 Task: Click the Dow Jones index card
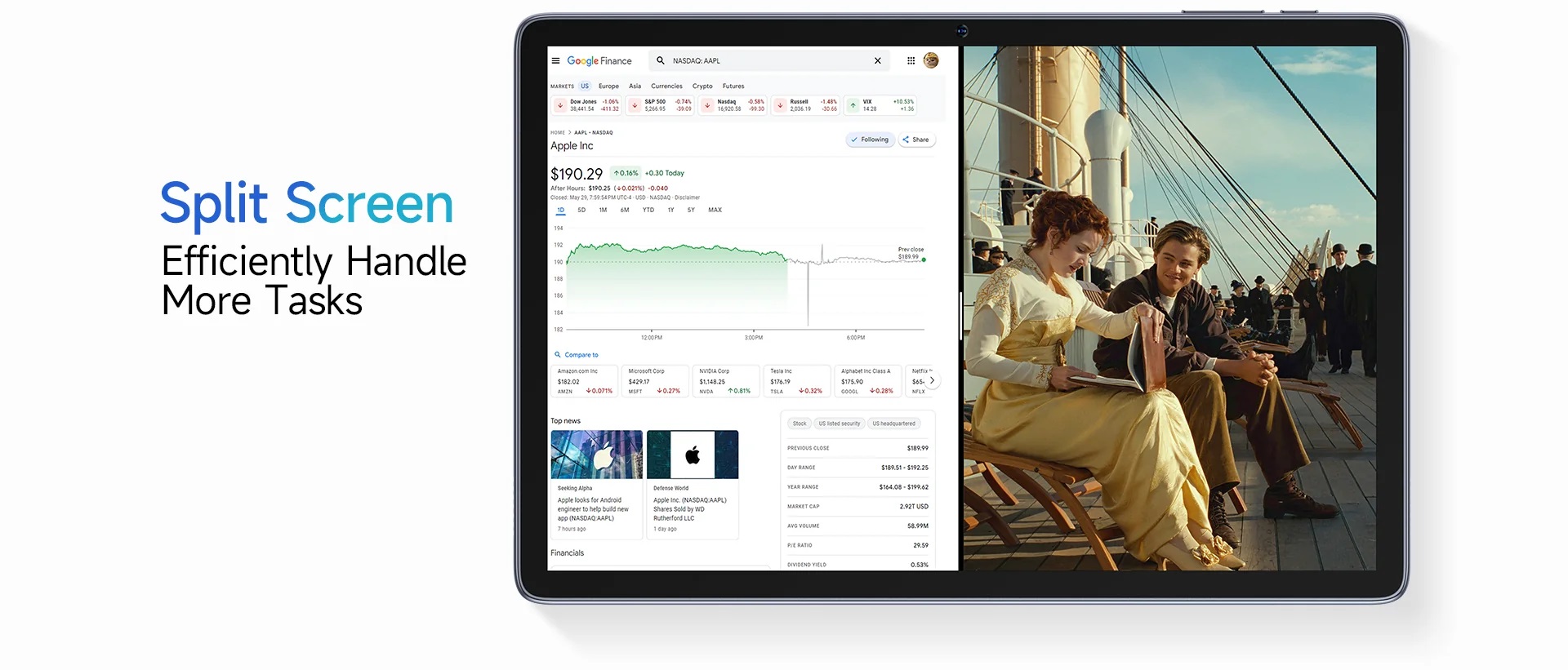tap(586, 105)
